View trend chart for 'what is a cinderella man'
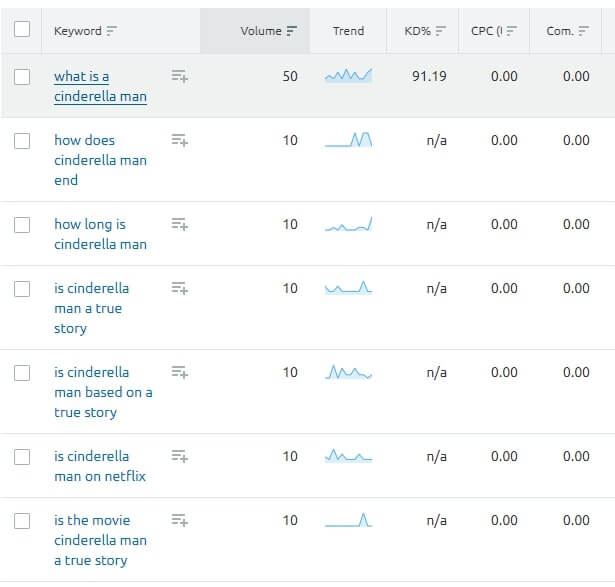This screenshot has width=615, height=587. (348, 75)
